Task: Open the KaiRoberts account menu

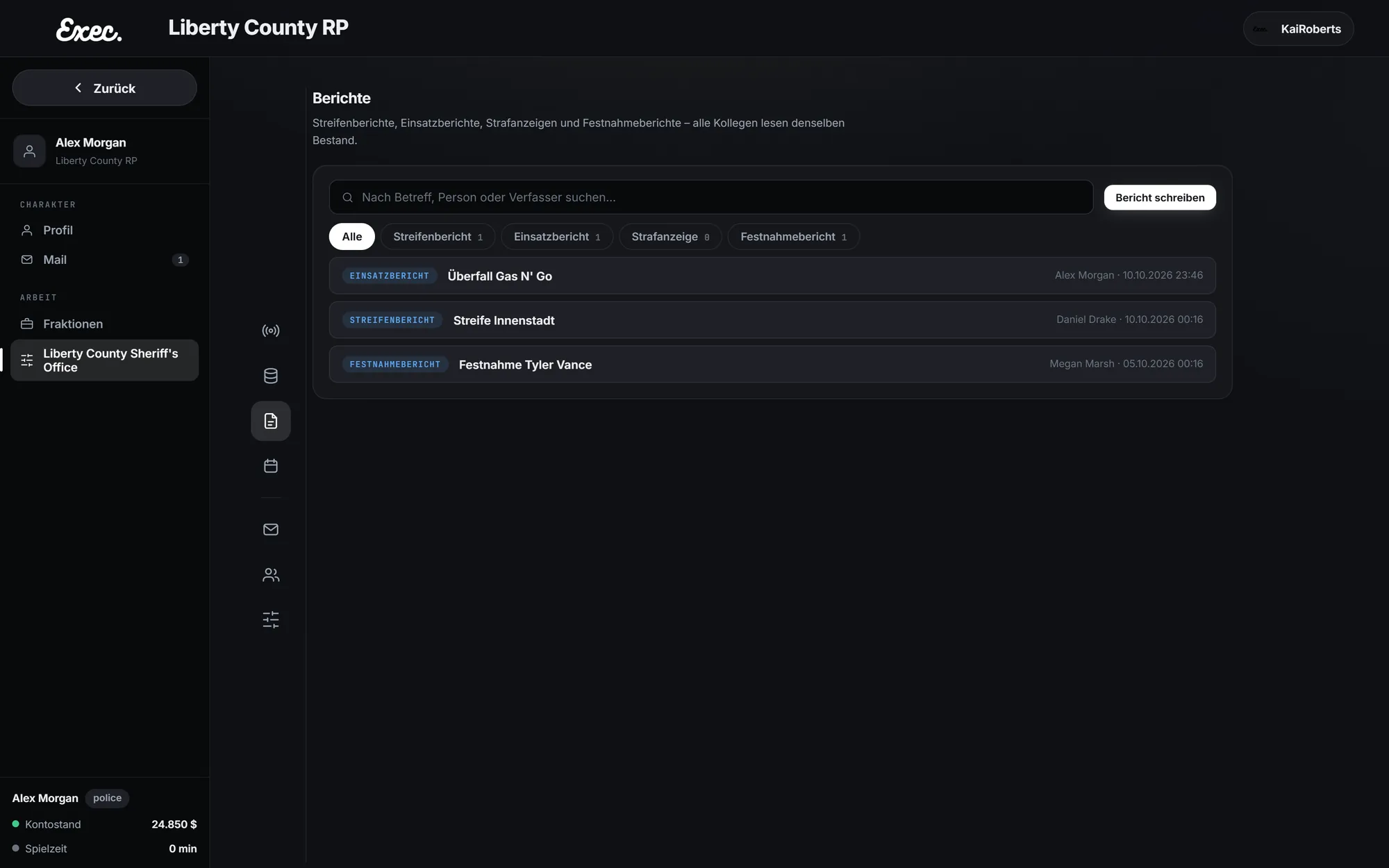Action: click(1298, 29)
